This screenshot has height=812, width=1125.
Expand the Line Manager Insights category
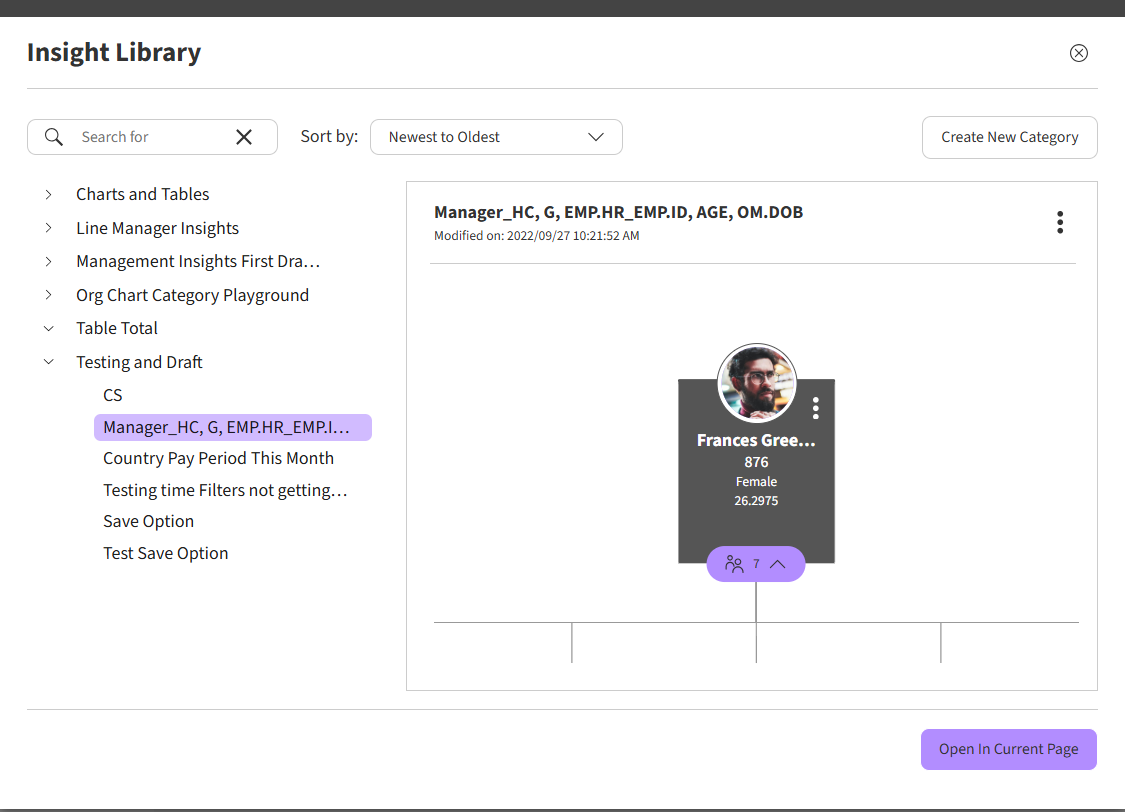[49, 228]
